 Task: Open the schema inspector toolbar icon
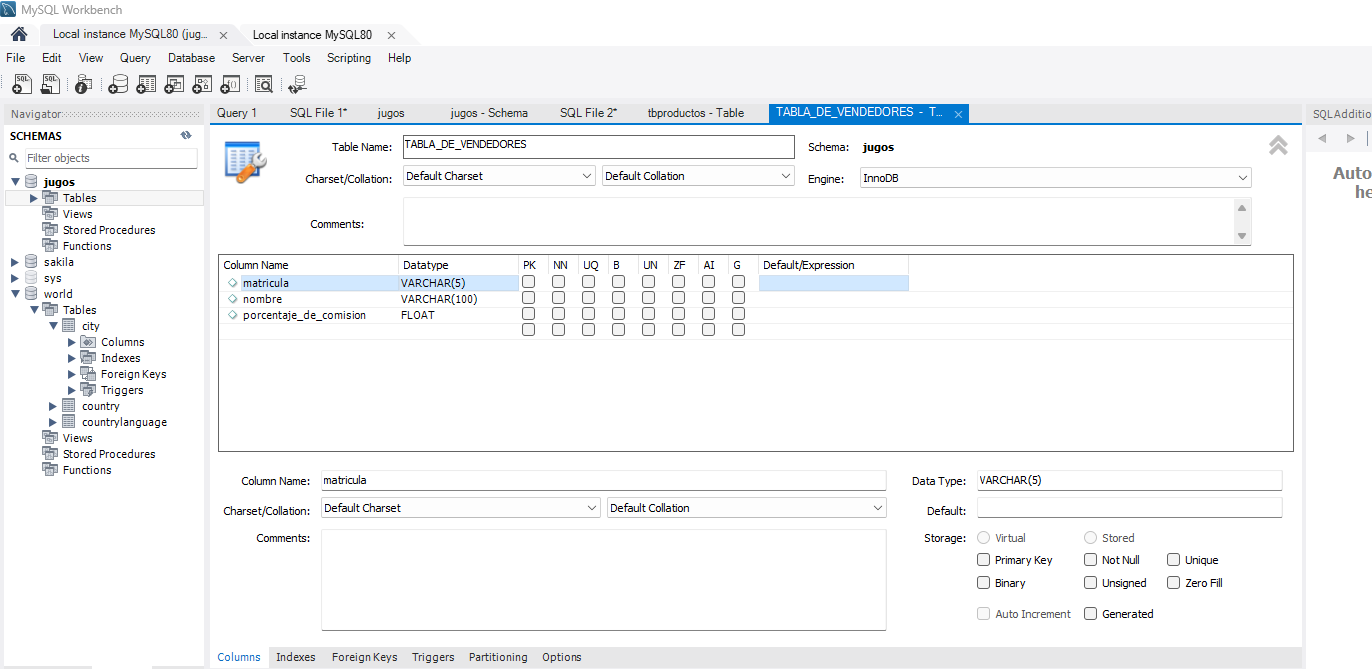84,85
